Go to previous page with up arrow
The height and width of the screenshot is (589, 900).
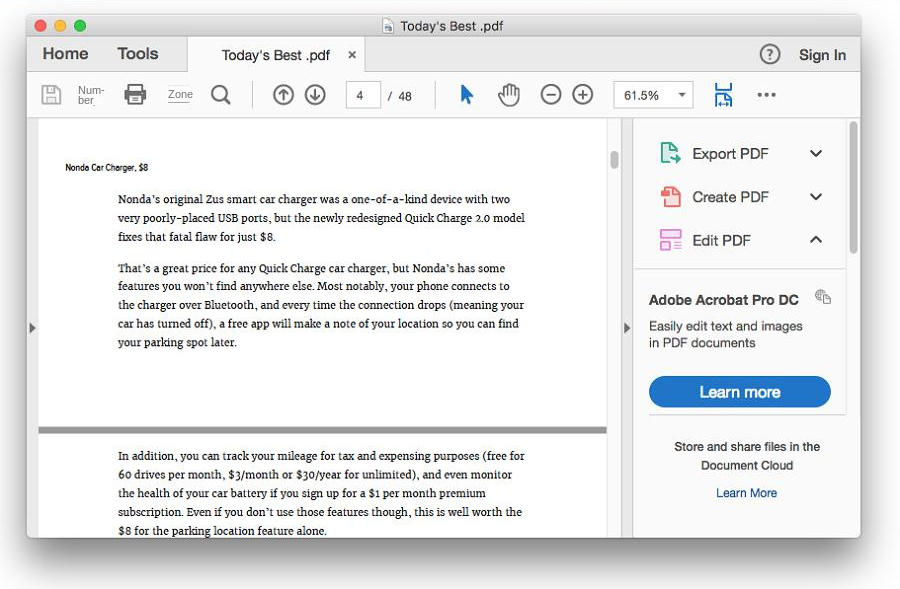(283, 95)
